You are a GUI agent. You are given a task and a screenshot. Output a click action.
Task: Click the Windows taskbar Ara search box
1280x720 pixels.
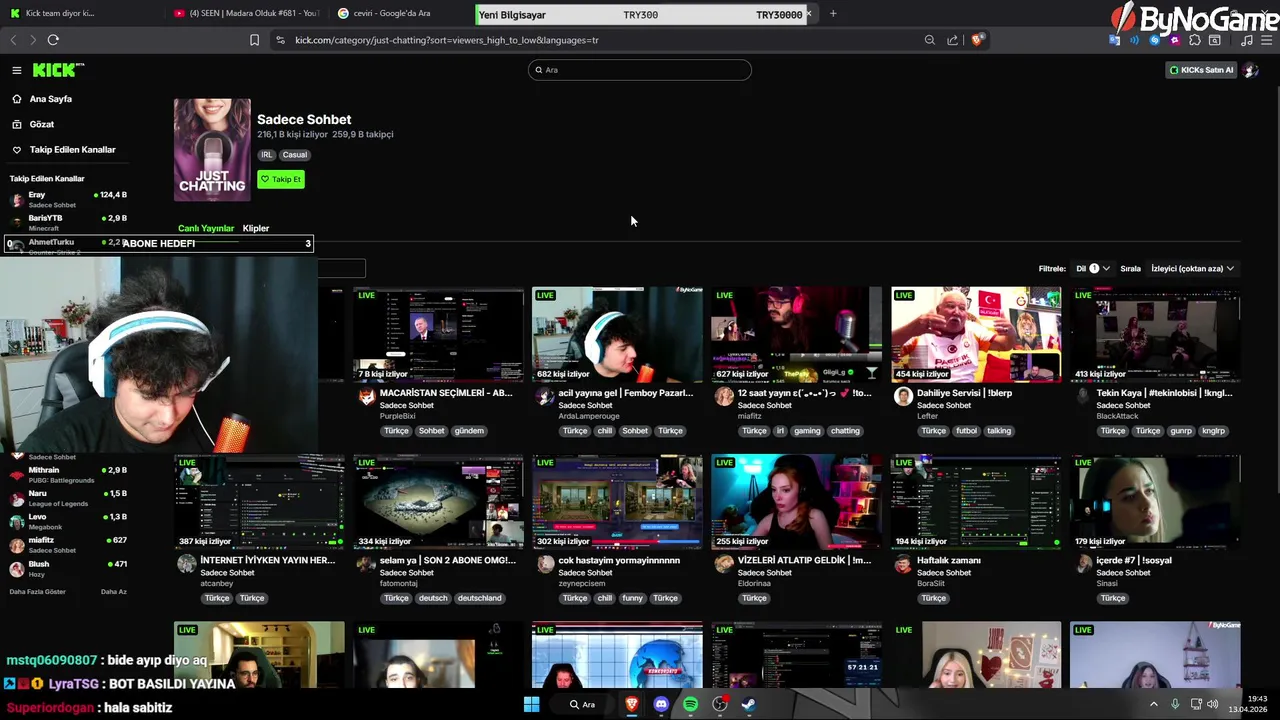pos(584,704)
